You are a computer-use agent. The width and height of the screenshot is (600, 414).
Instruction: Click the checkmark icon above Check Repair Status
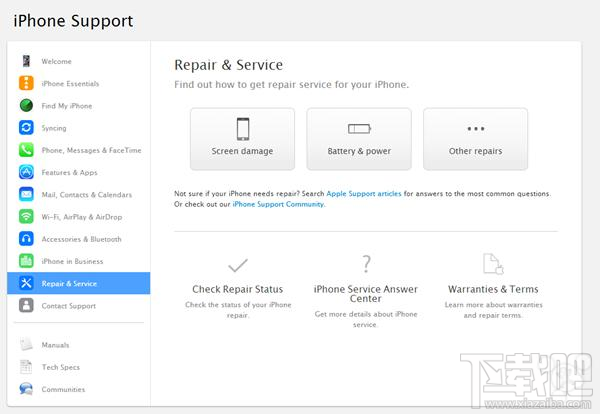tap(238, 265)
